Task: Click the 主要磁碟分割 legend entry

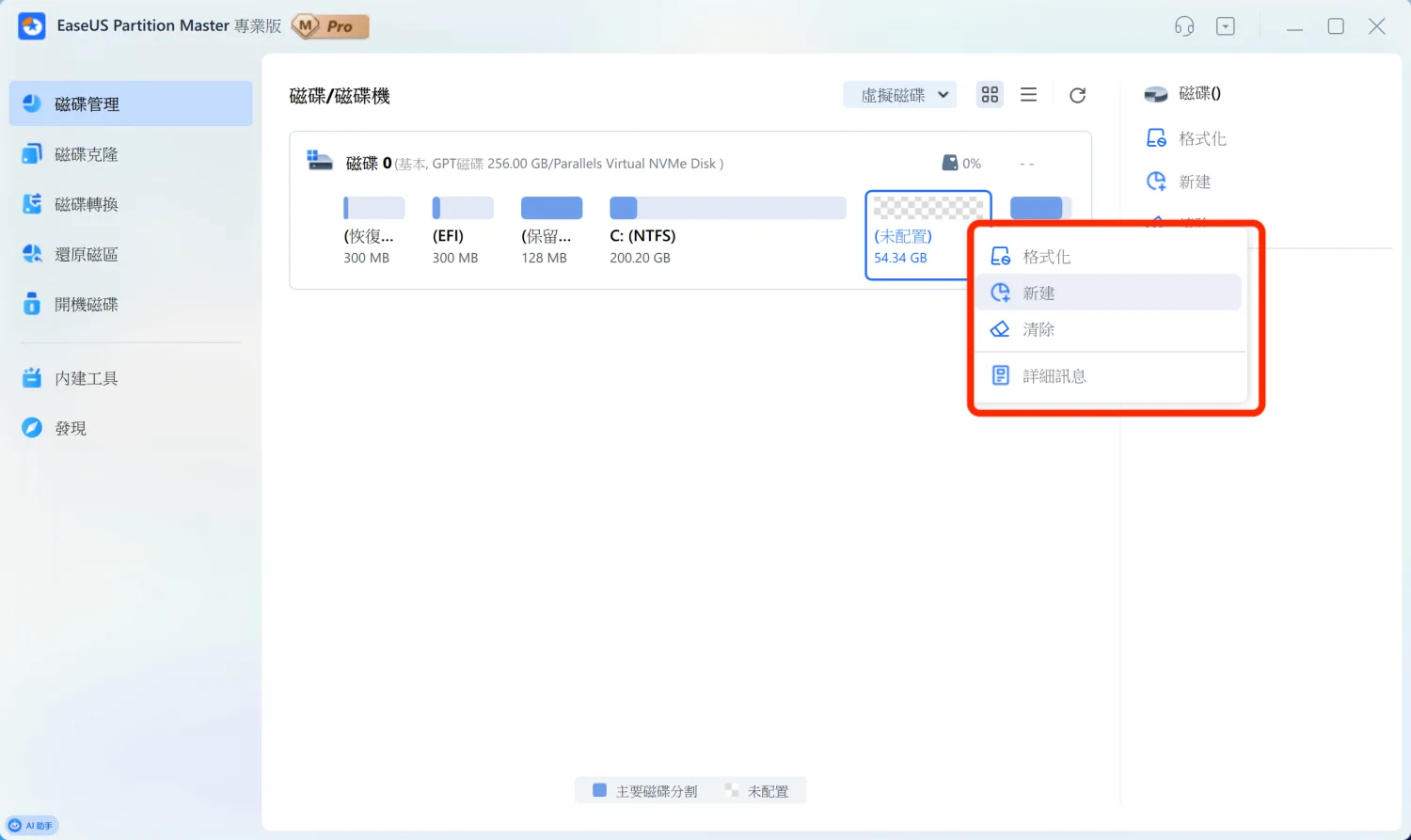Action: (645, 791)
